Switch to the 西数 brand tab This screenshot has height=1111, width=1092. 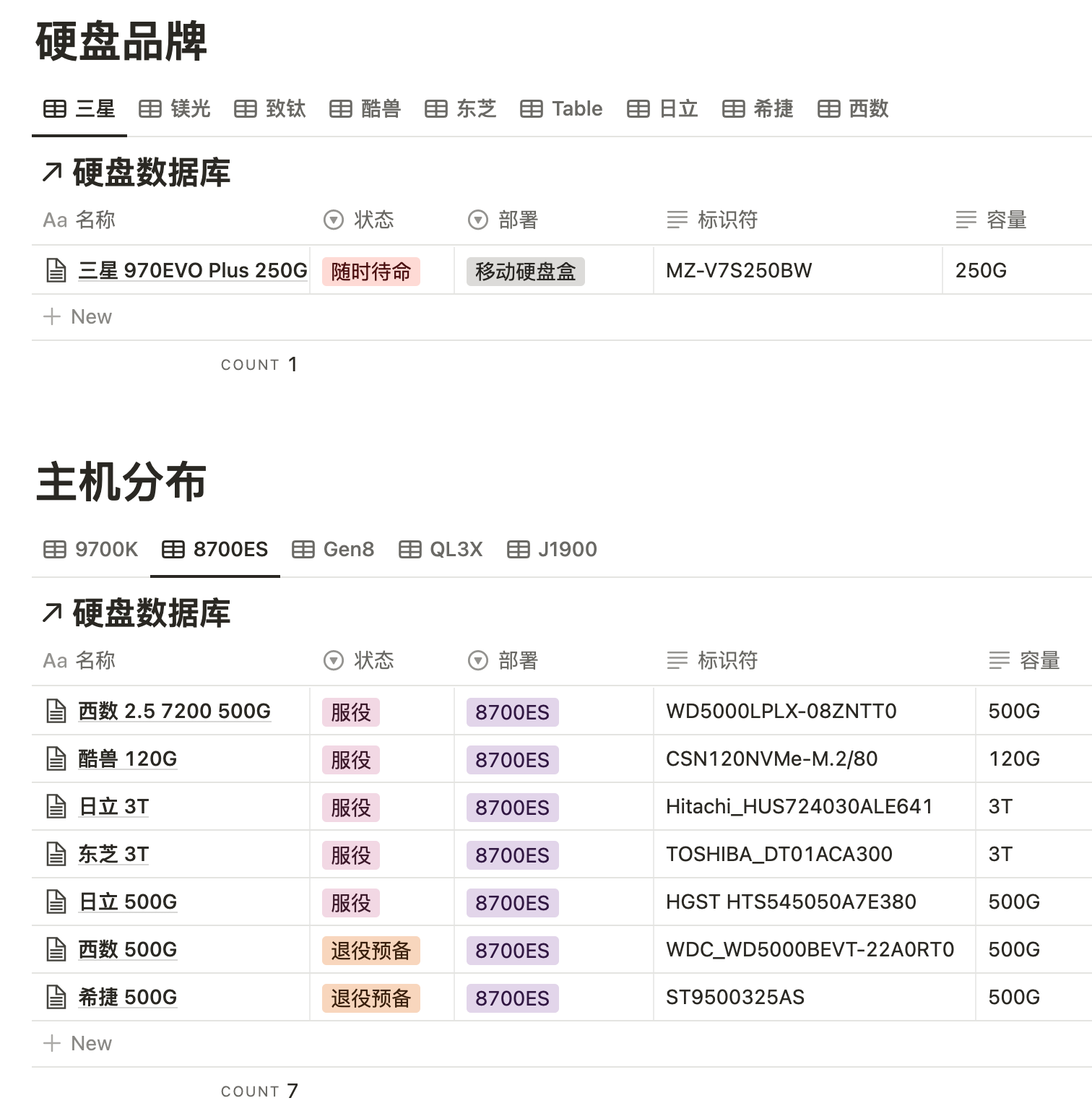coord(854,109)
